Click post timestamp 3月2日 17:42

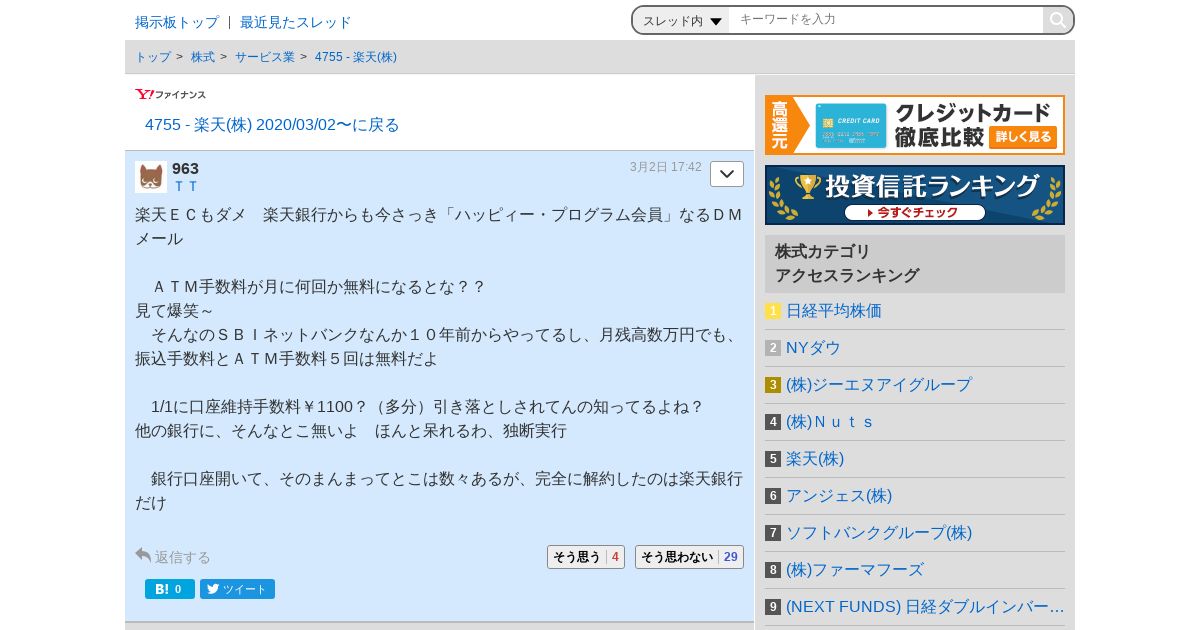pyautogui.click(x=666, y=167)
